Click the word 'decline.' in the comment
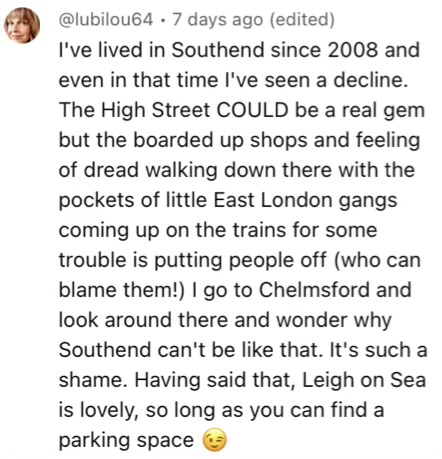Viewport: 442px width, 459px height. pyautogui.click(x=371, y=80)
